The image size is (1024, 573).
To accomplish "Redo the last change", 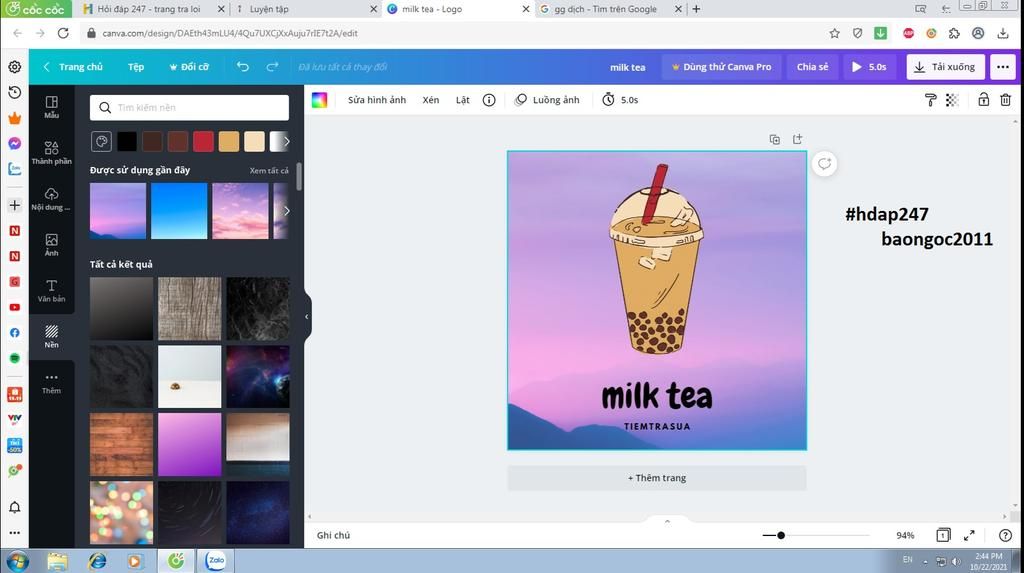I will click(x=272, y=67).
